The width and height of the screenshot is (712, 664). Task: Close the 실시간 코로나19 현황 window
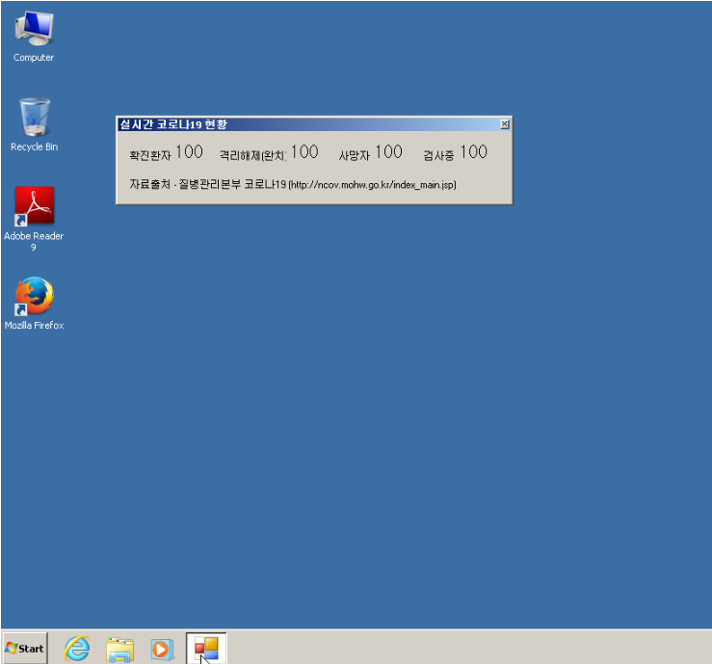coord(504,124)
